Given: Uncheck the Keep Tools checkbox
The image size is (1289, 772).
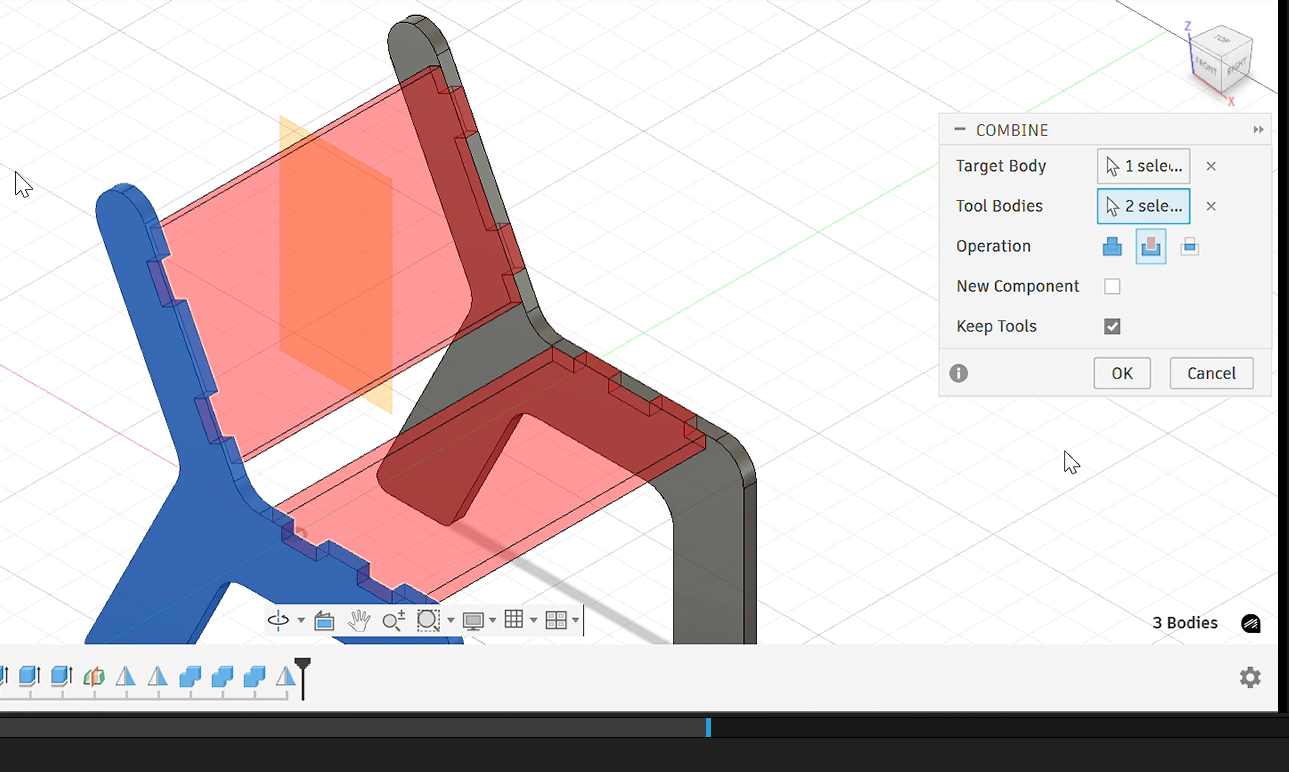Looking at the screenshot, I should click(1112, 326).
